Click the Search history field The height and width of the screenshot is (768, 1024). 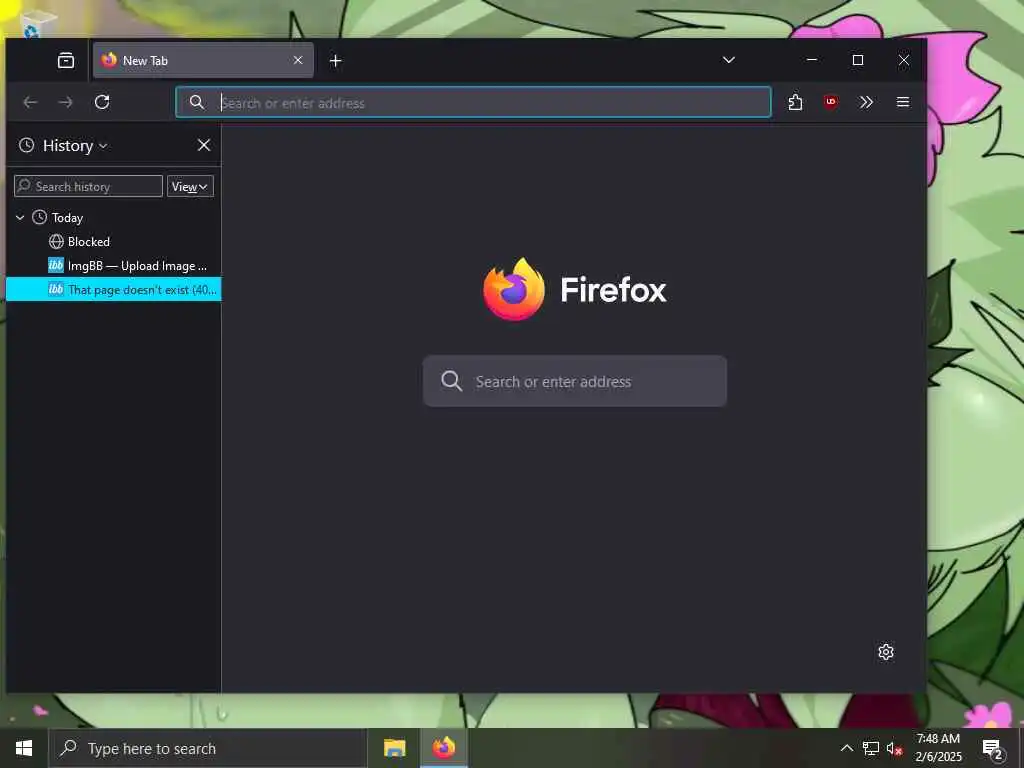(x=88, y=186)
